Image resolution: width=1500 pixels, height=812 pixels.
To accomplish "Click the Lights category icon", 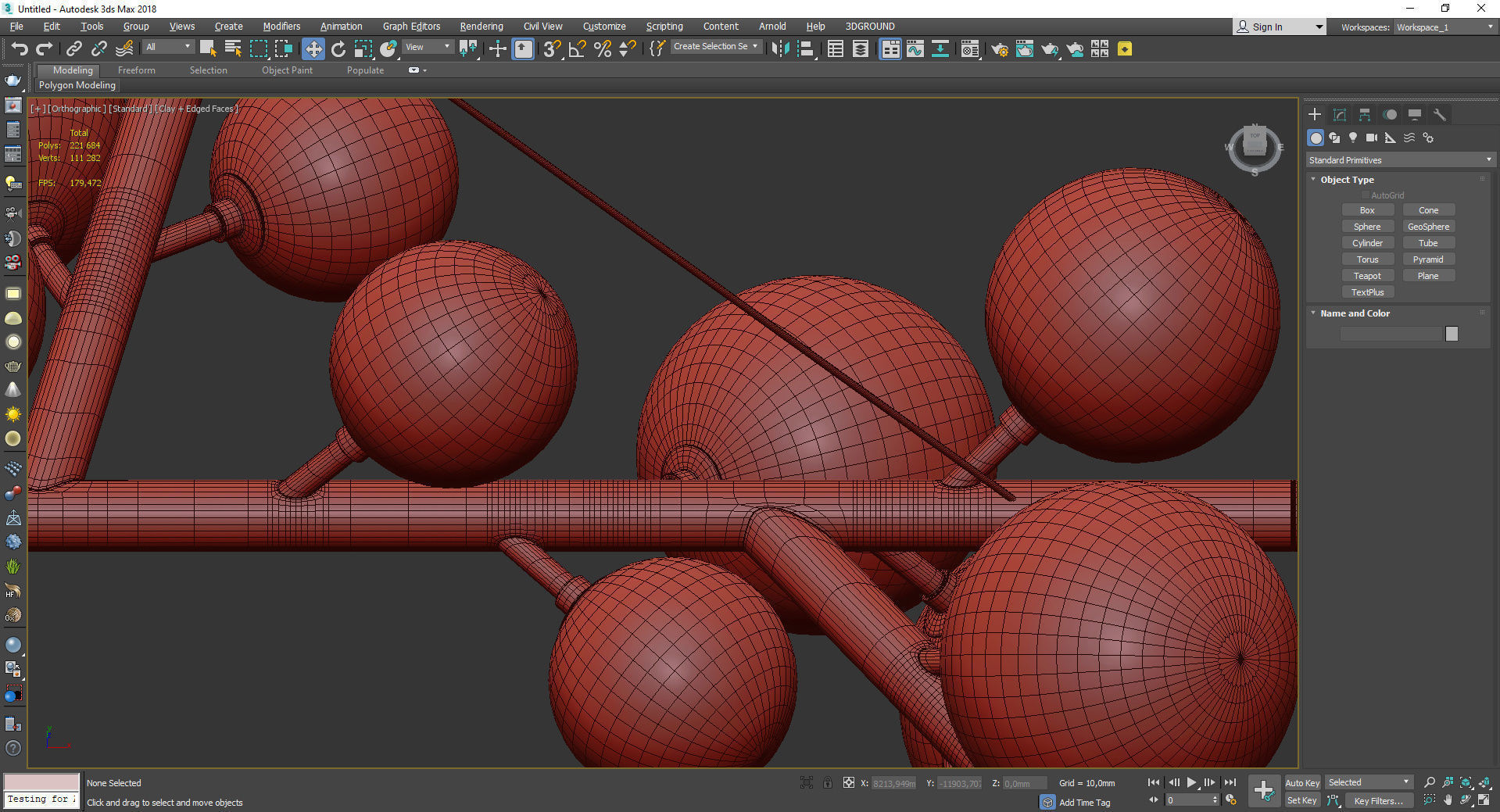I will click(1353, 138).
